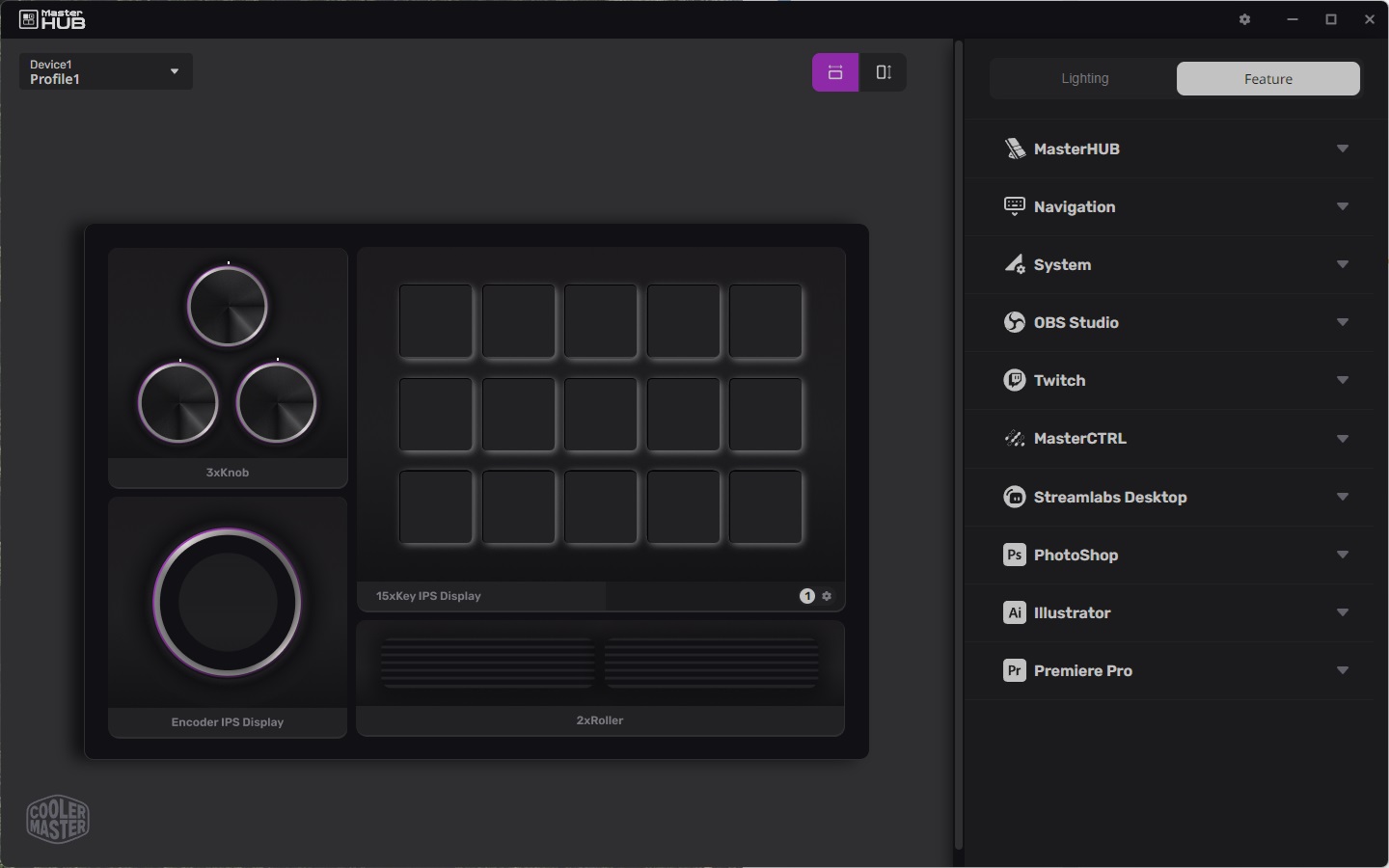This screenshot has width=1389, height=868.
Task: Click the Premiere Pro Pr icon
Action: tap(1015, 670)
